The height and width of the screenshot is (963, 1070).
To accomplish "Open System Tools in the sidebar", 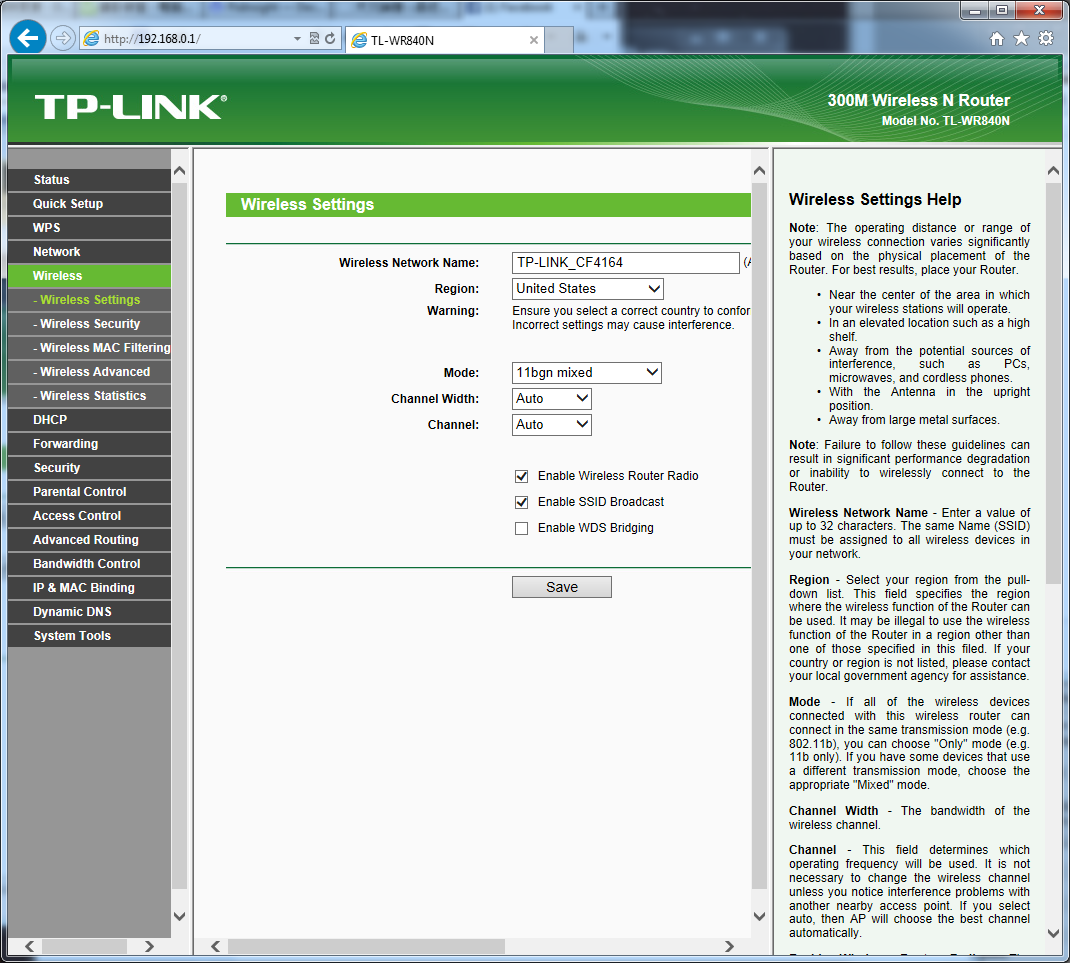I will coord(72,636).
